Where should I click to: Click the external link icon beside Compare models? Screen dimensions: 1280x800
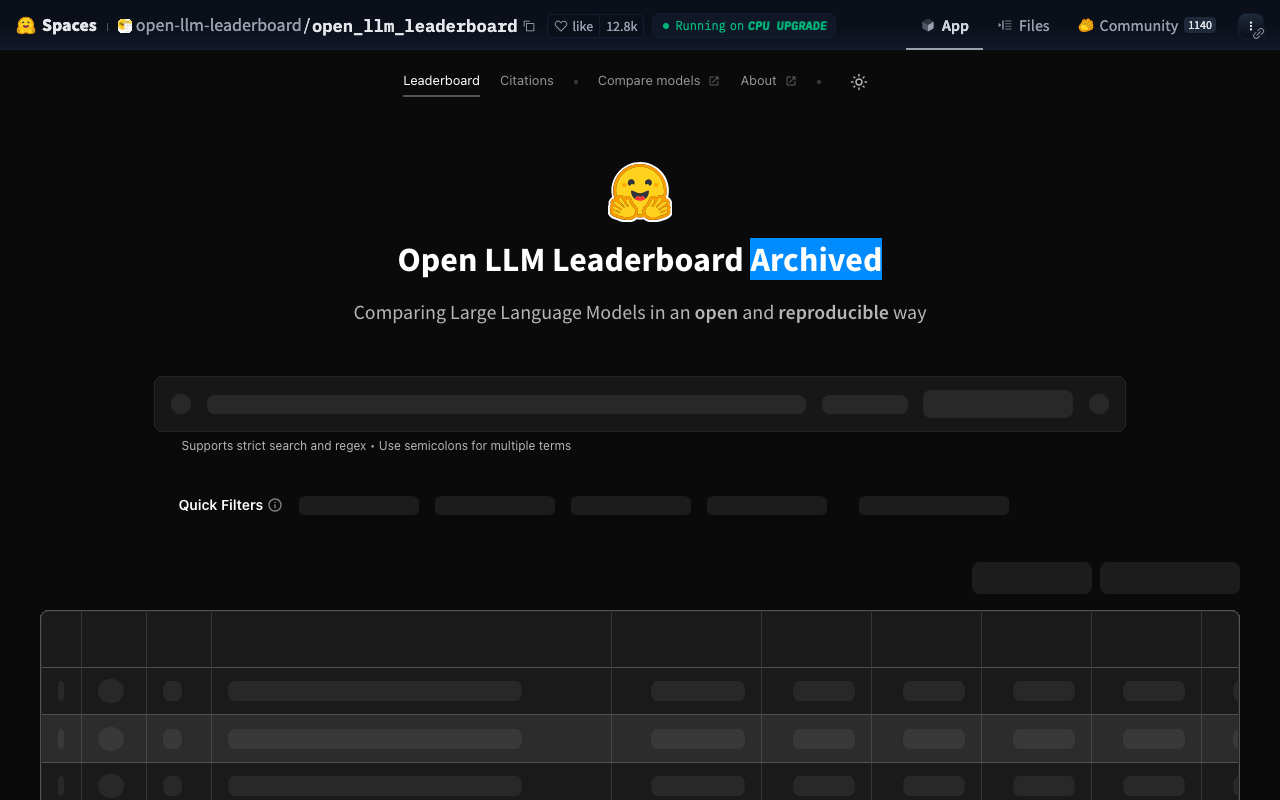pyautogui.click(x=714, y=81)
